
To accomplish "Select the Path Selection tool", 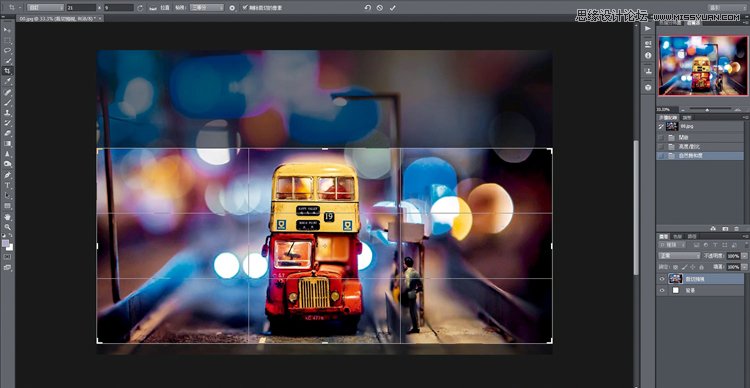I will (8, 195).
